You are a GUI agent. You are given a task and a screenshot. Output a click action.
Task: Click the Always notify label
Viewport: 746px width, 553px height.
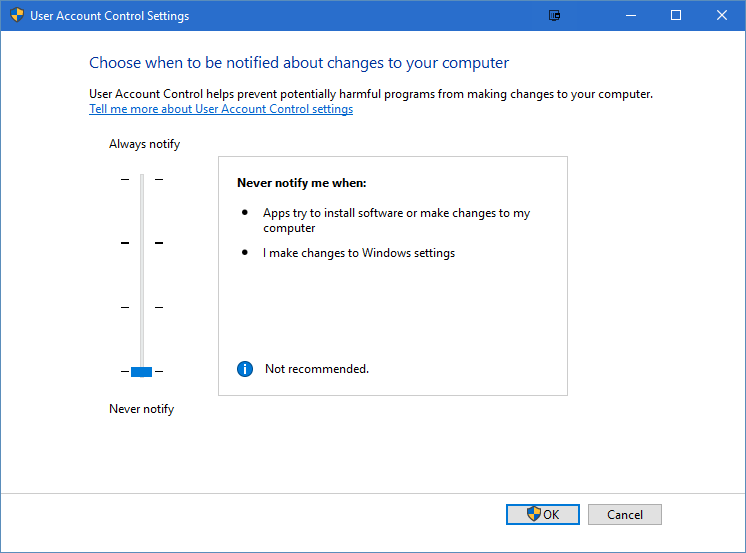(144, 144)
